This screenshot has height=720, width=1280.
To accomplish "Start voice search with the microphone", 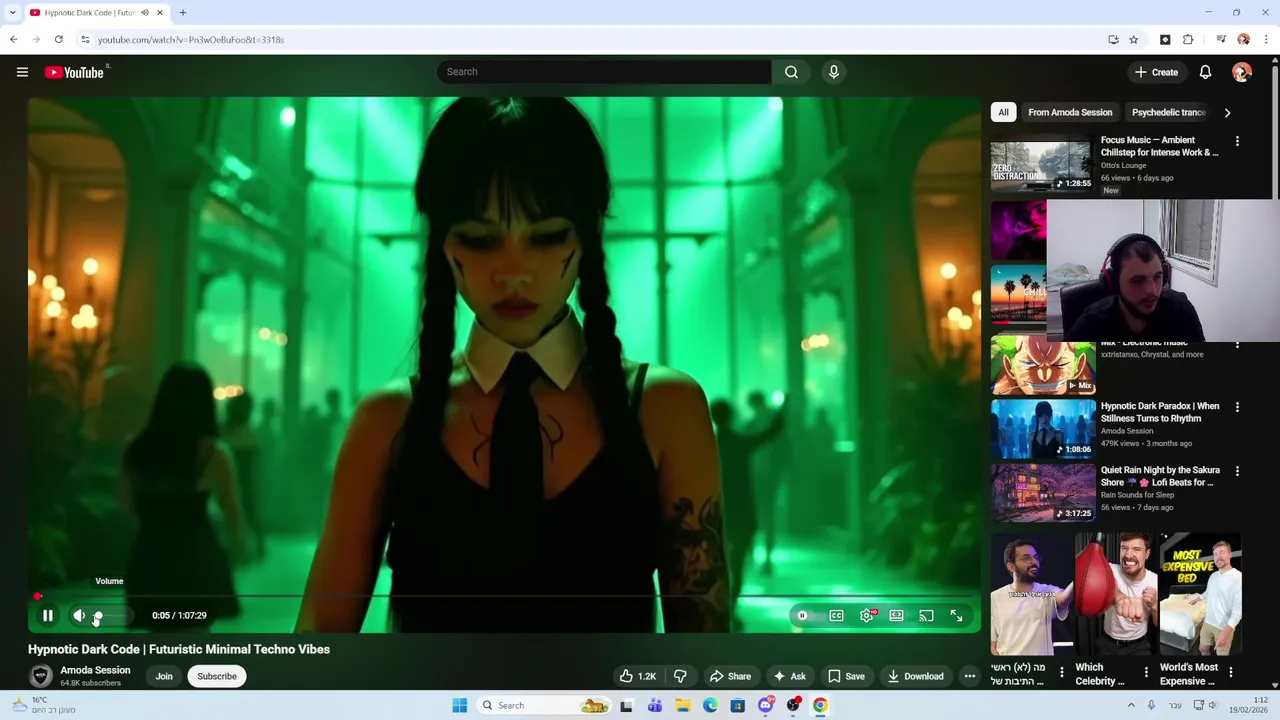I will point(833,72).
